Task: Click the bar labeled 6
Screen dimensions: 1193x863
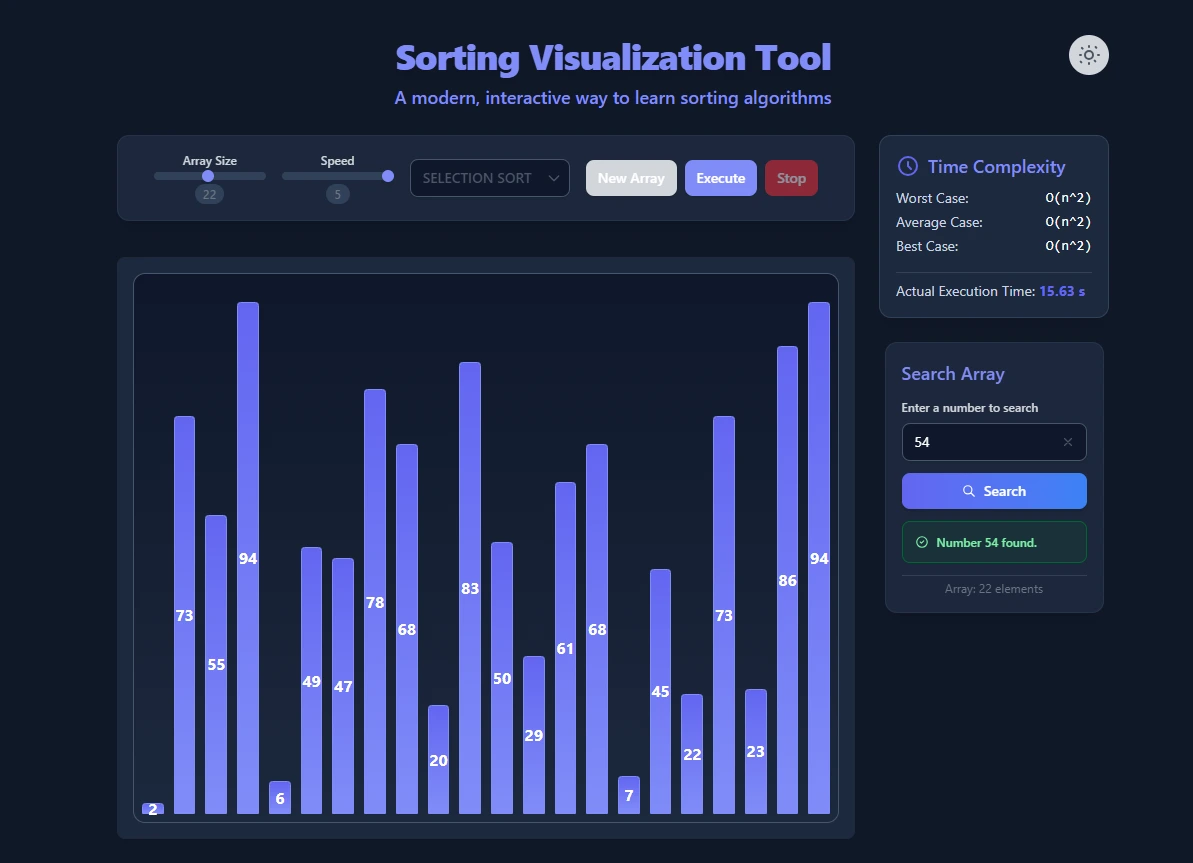Action: pos(280,798)
